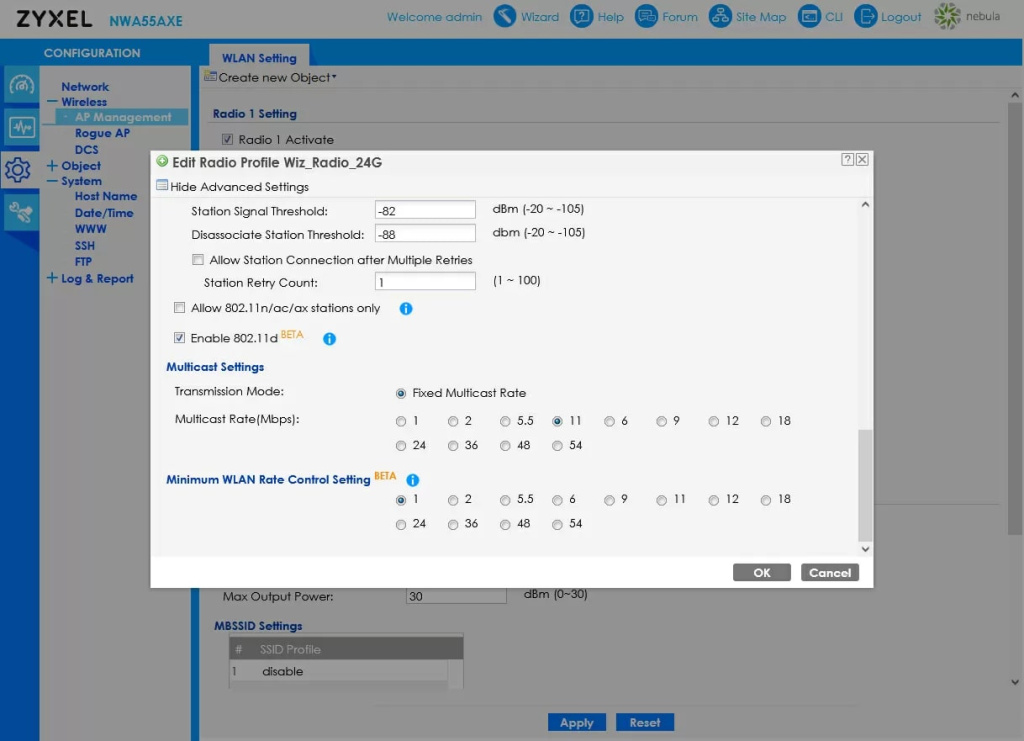Collapse the Wireless tree node
This screenshot has width=1024, height=741.
coord(52,102)
